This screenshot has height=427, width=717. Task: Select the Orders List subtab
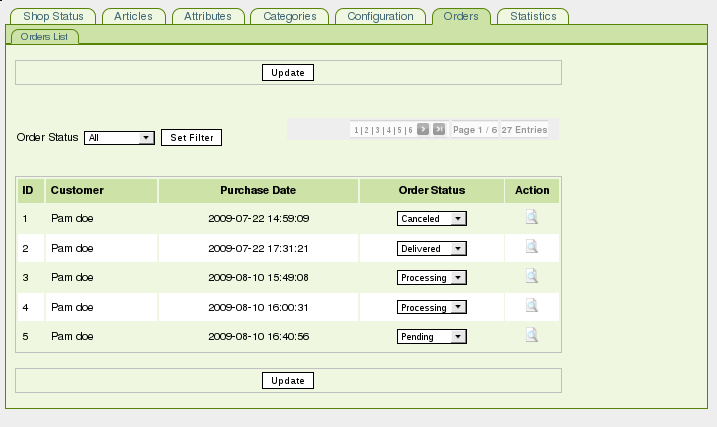(x=45, y=37)
